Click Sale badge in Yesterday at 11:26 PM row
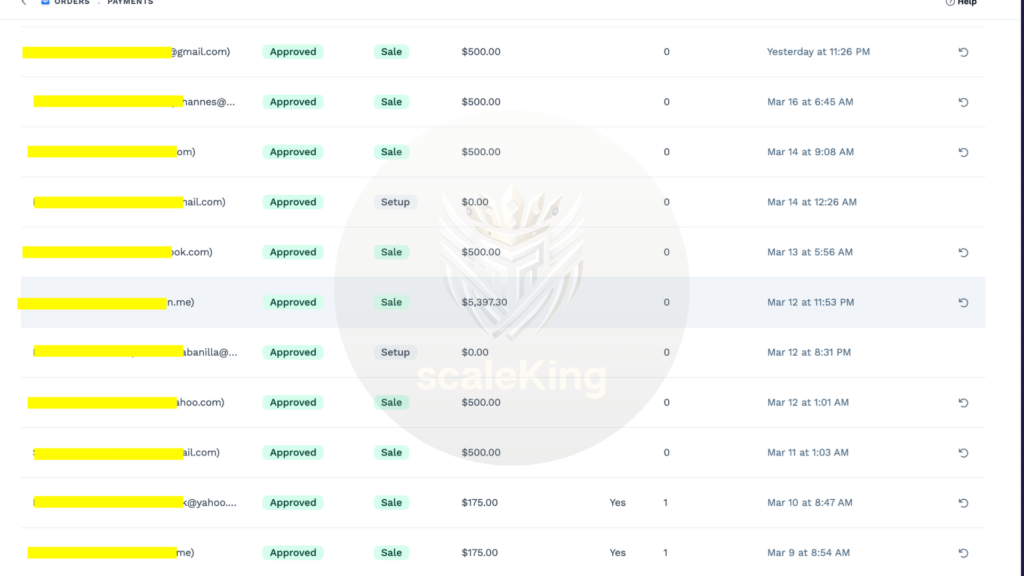1024x576 pixels. tap(391, 52)
